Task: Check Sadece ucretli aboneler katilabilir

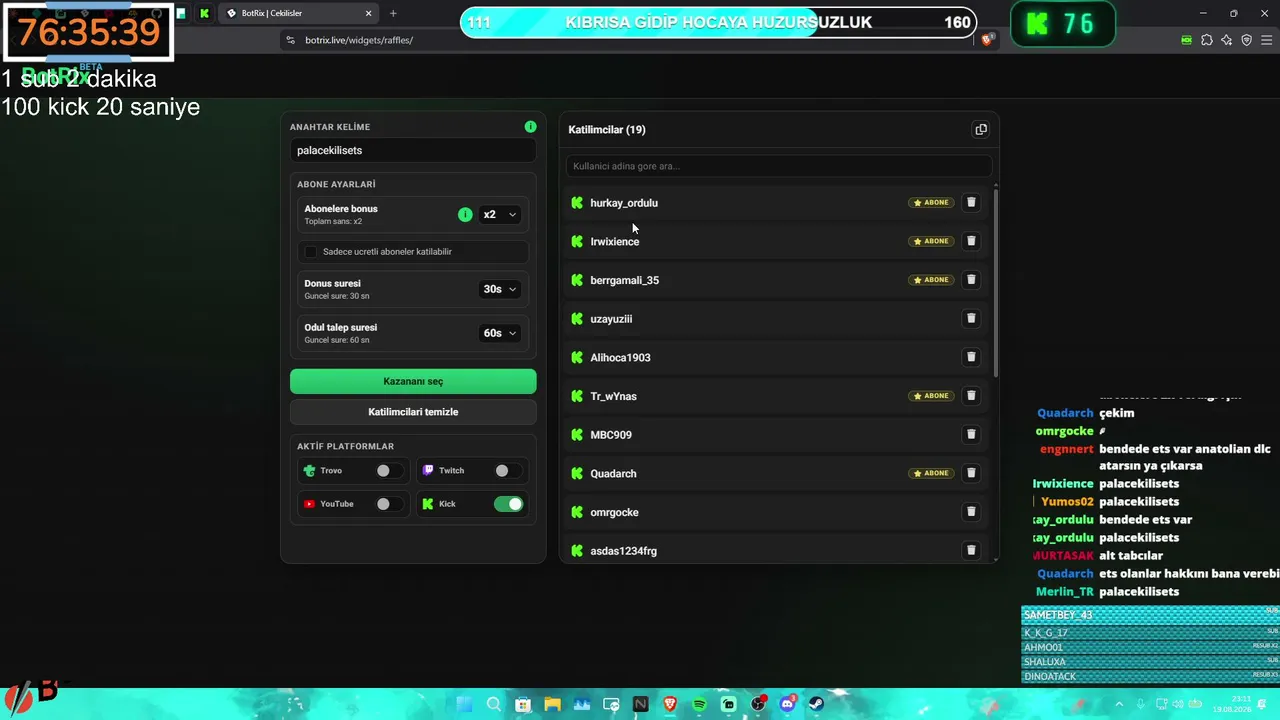Action: point(310,252)
